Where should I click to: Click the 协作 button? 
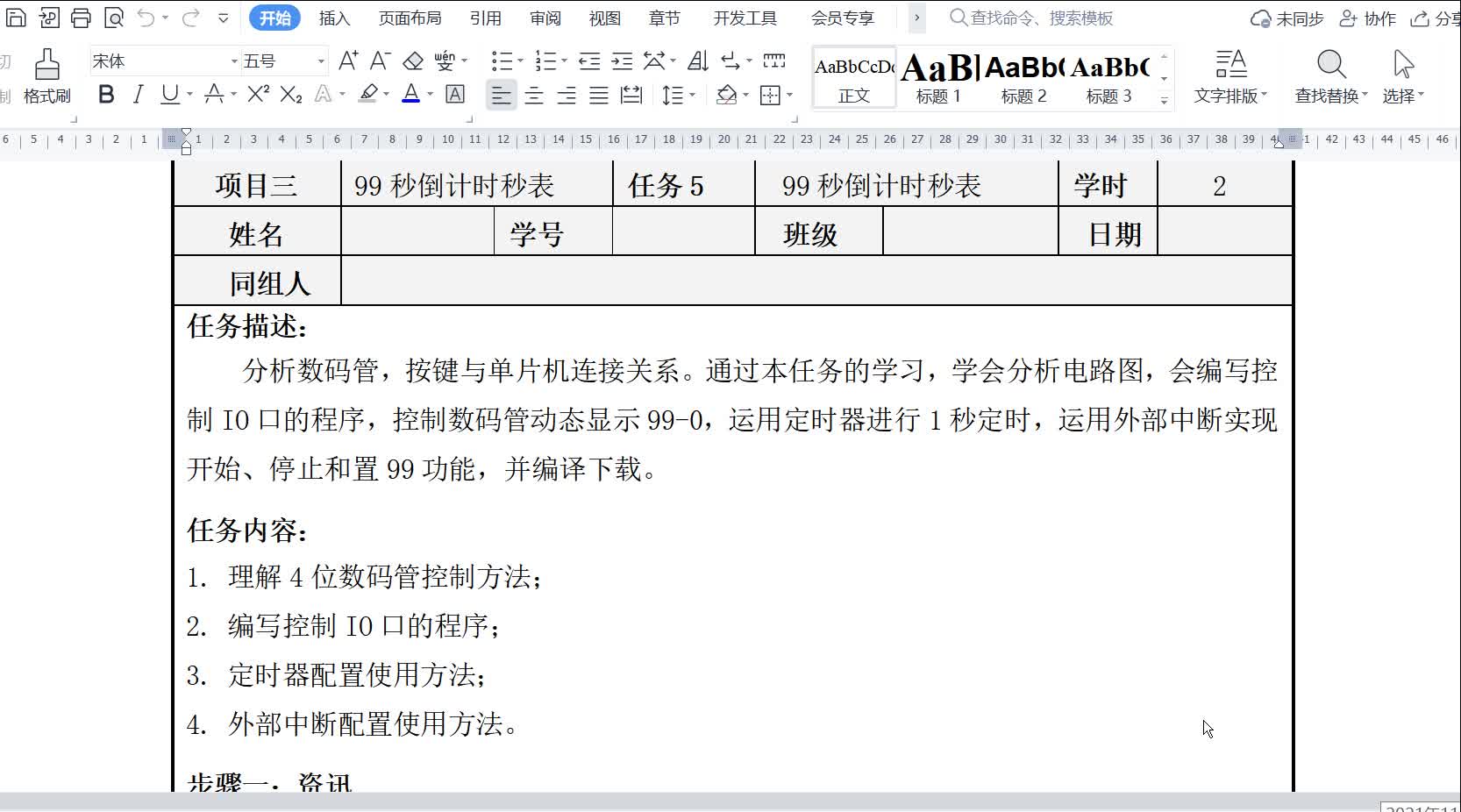pyautogui.click(x=1368, y=18)
